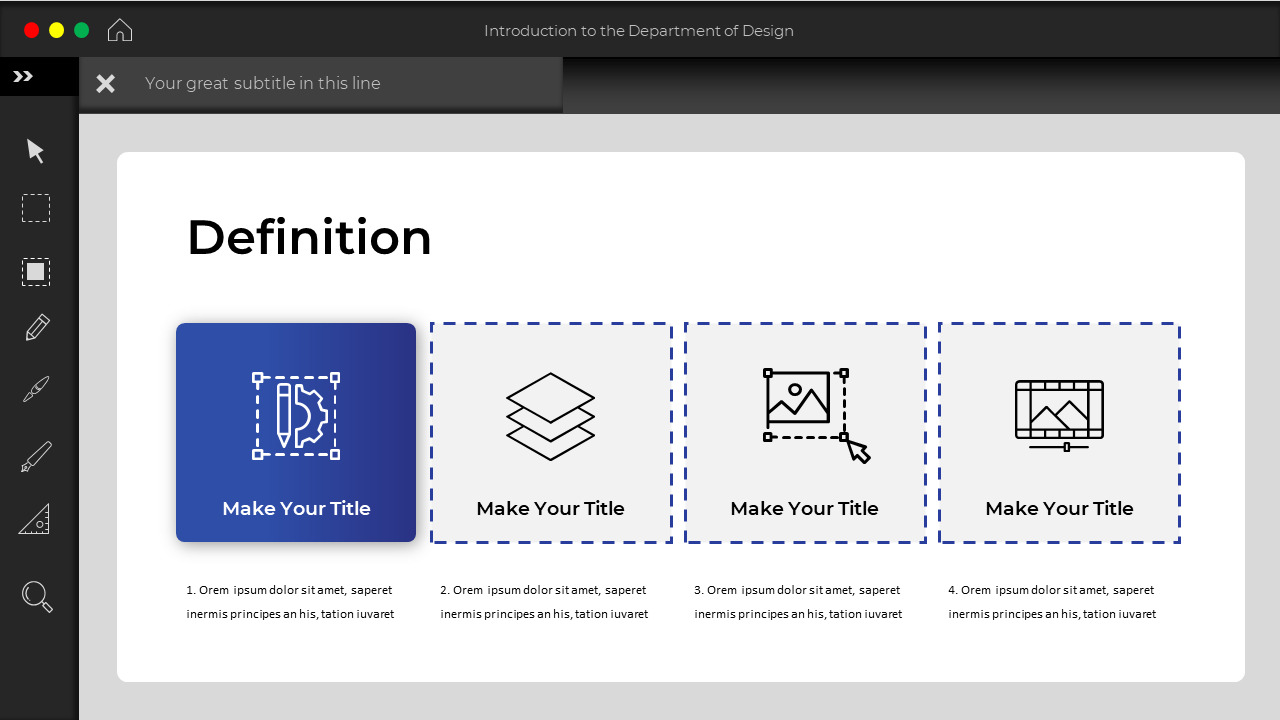Image resolution: width=1280 pixels, height=720 pixels.
Task: Choose the fountain pen tool
Action: tap(35, 455)
